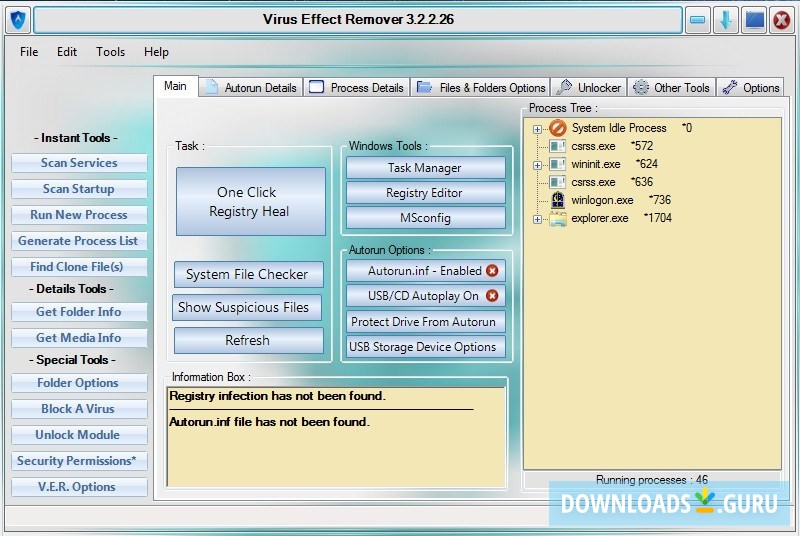The width and height of the screenshot is (800, 536).
Task: Click the Block A Virus button
Action: (x=79, y=410)
